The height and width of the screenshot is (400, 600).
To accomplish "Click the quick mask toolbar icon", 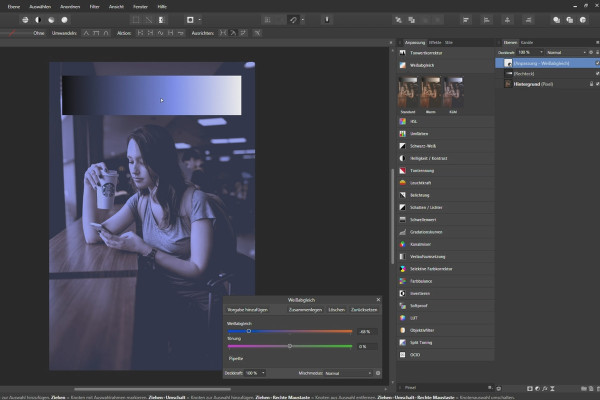I will [190, 20].
